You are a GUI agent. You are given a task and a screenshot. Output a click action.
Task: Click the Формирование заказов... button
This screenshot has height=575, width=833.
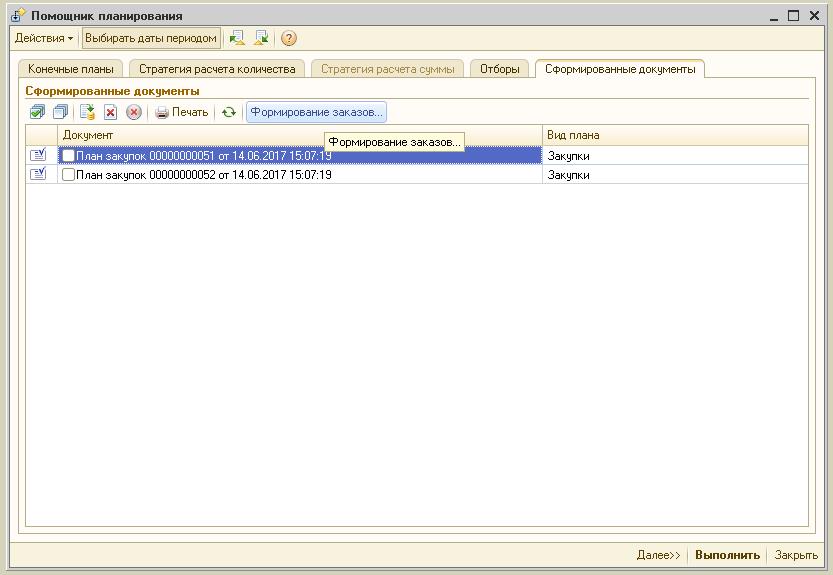click(x=316, y=112)
